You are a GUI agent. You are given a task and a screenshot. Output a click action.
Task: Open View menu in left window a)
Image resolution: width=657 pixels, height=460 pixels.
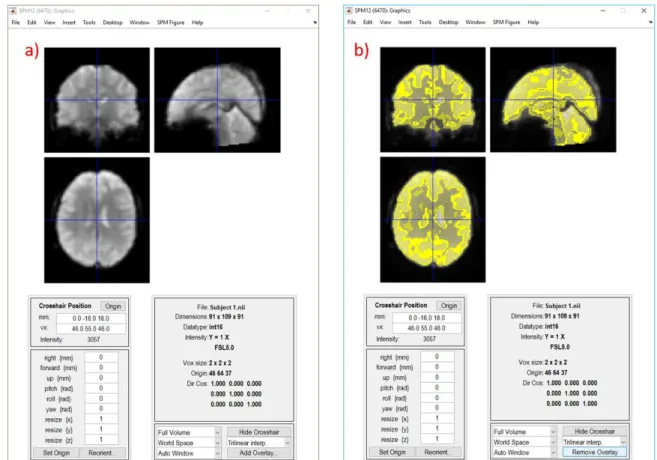49,23
